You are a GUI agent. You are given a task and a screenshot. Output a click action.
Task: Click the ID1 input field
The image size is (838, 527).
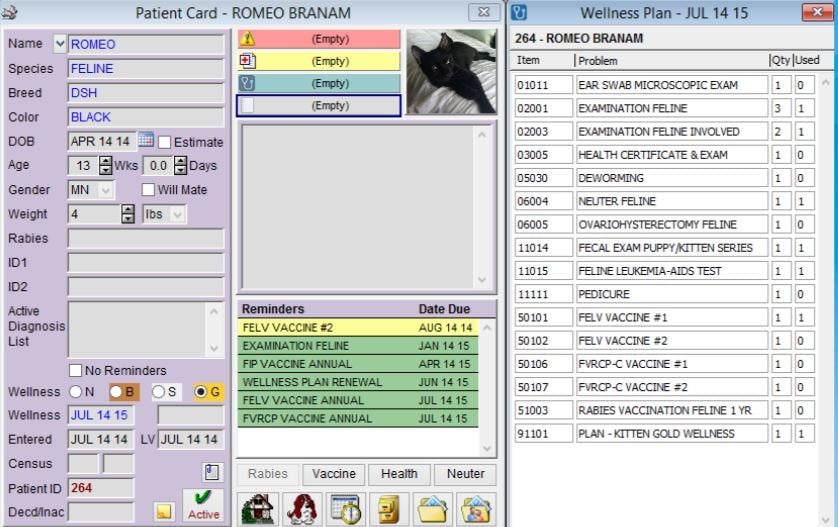click(x=146, y=263)
